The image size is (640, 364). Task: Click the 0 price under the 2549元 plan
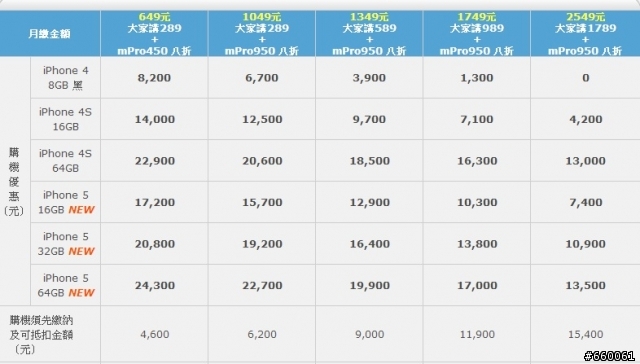[x=585, y=78]
